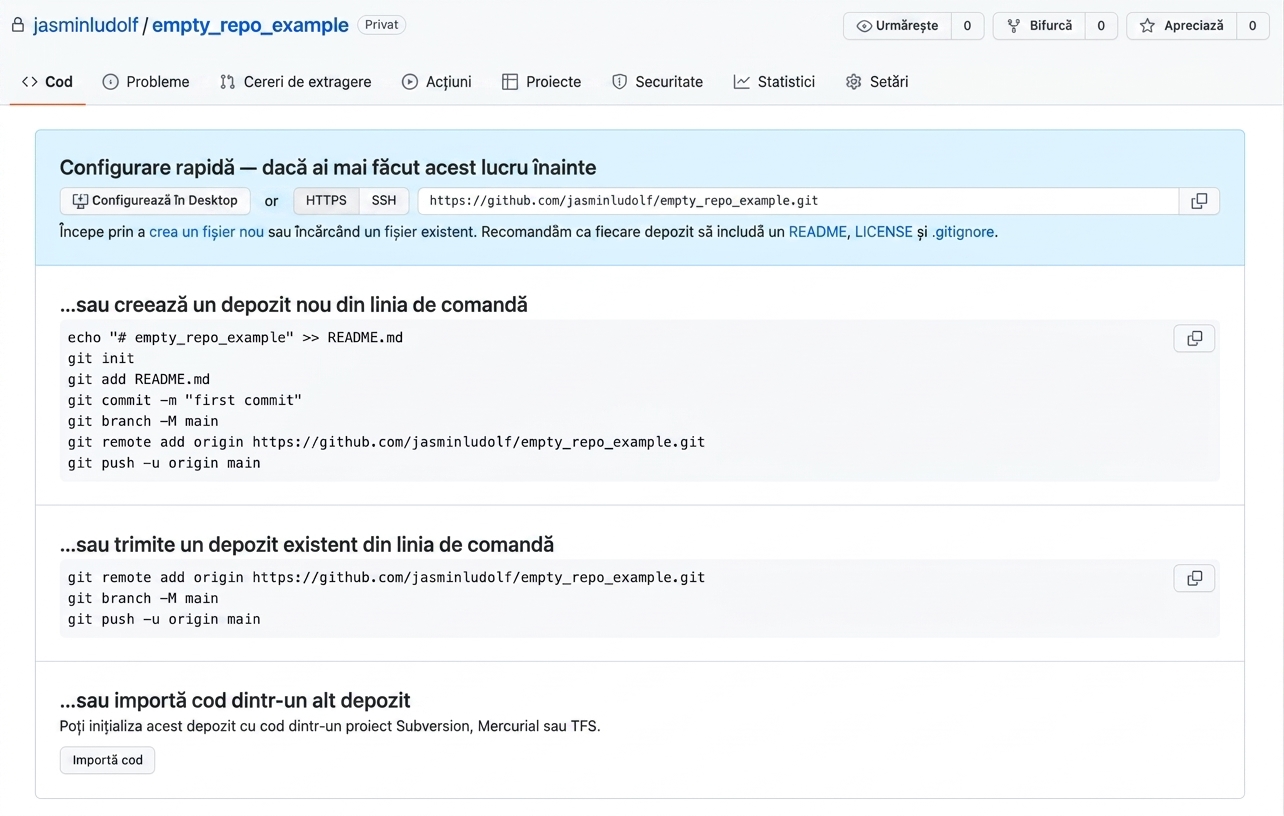Copy the repository HTTPS URL to clipboard
The width and height of the screenshot is (1284, 816).
[1199, 201]
